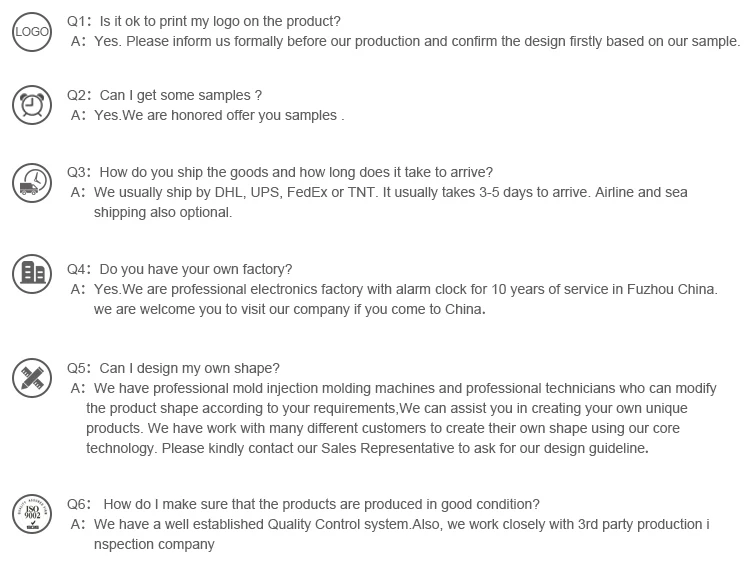Click the Q4 own factory question
The width and height of the screenshot is (750, 568).
point(180,269)
